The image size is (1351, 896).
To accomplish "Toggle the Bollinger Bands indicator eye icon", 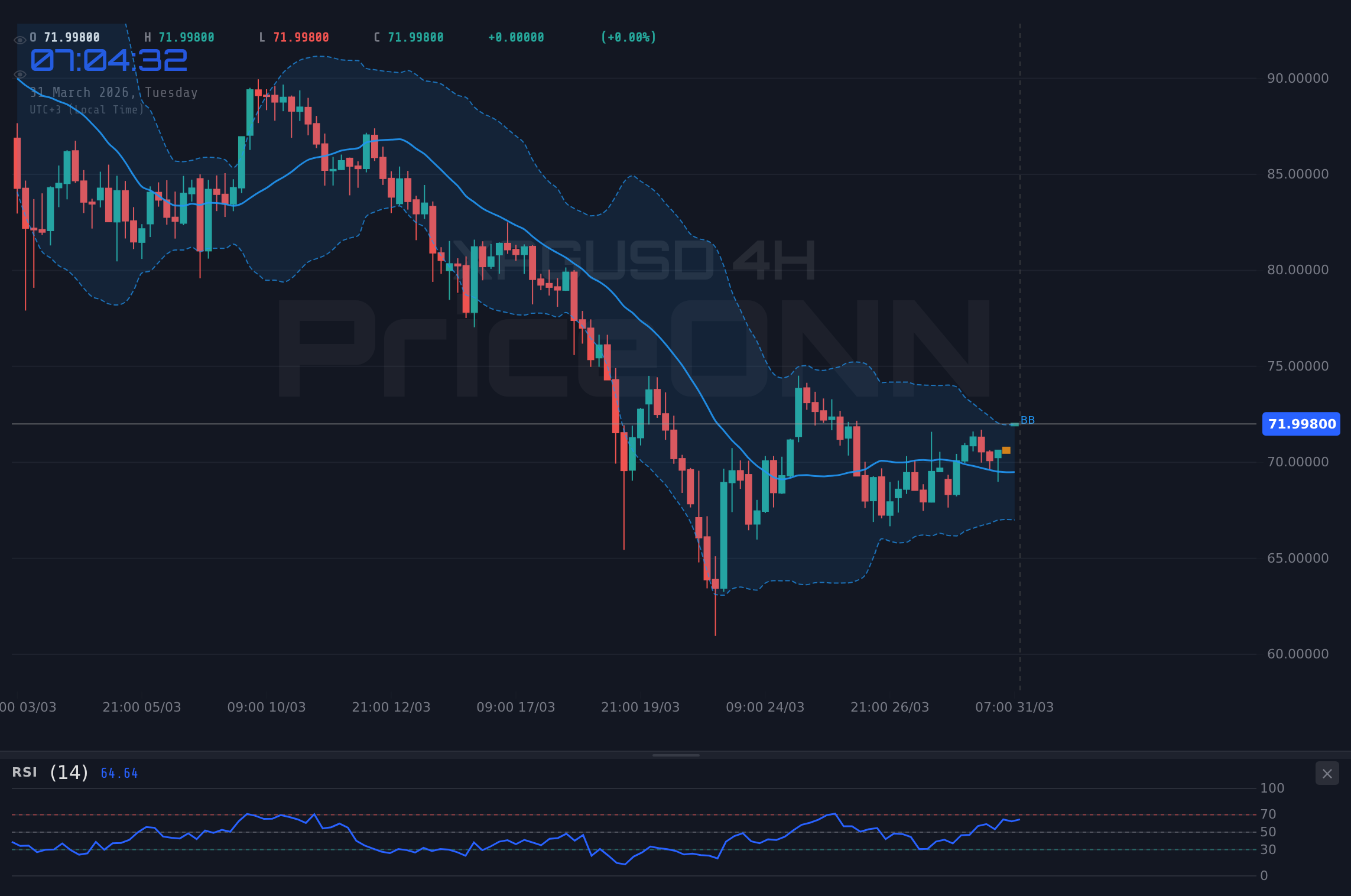I will point(20,74).
